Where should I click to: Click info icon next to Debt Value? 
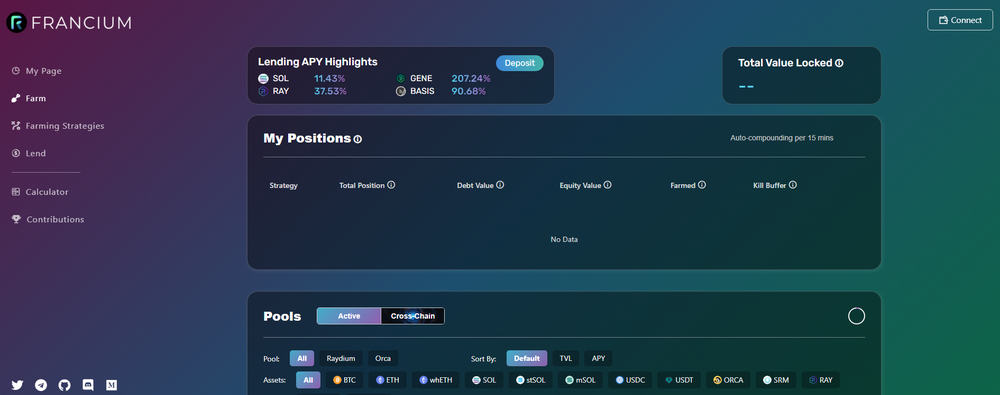500,185
